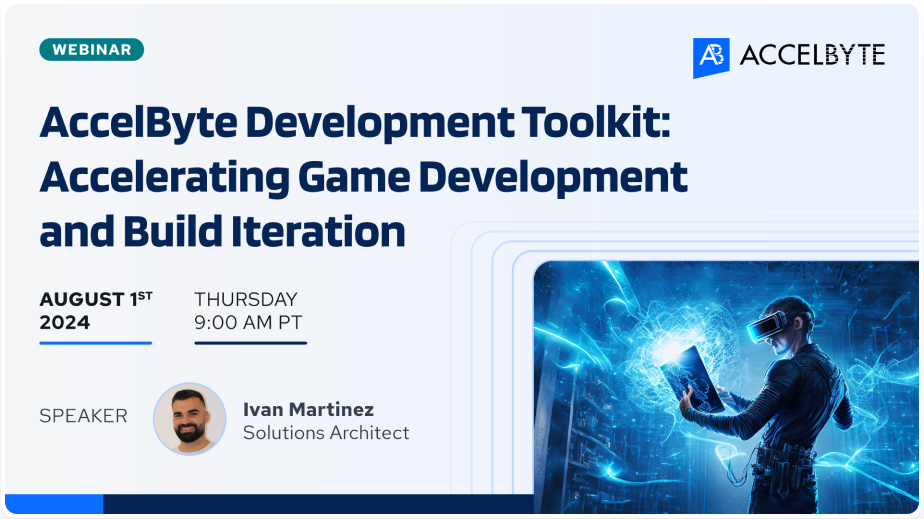Click the ACCELBYTE wordmark text
Image resolution: width=924 pixels, height=519 pixels.
click(x=812, y=55)
